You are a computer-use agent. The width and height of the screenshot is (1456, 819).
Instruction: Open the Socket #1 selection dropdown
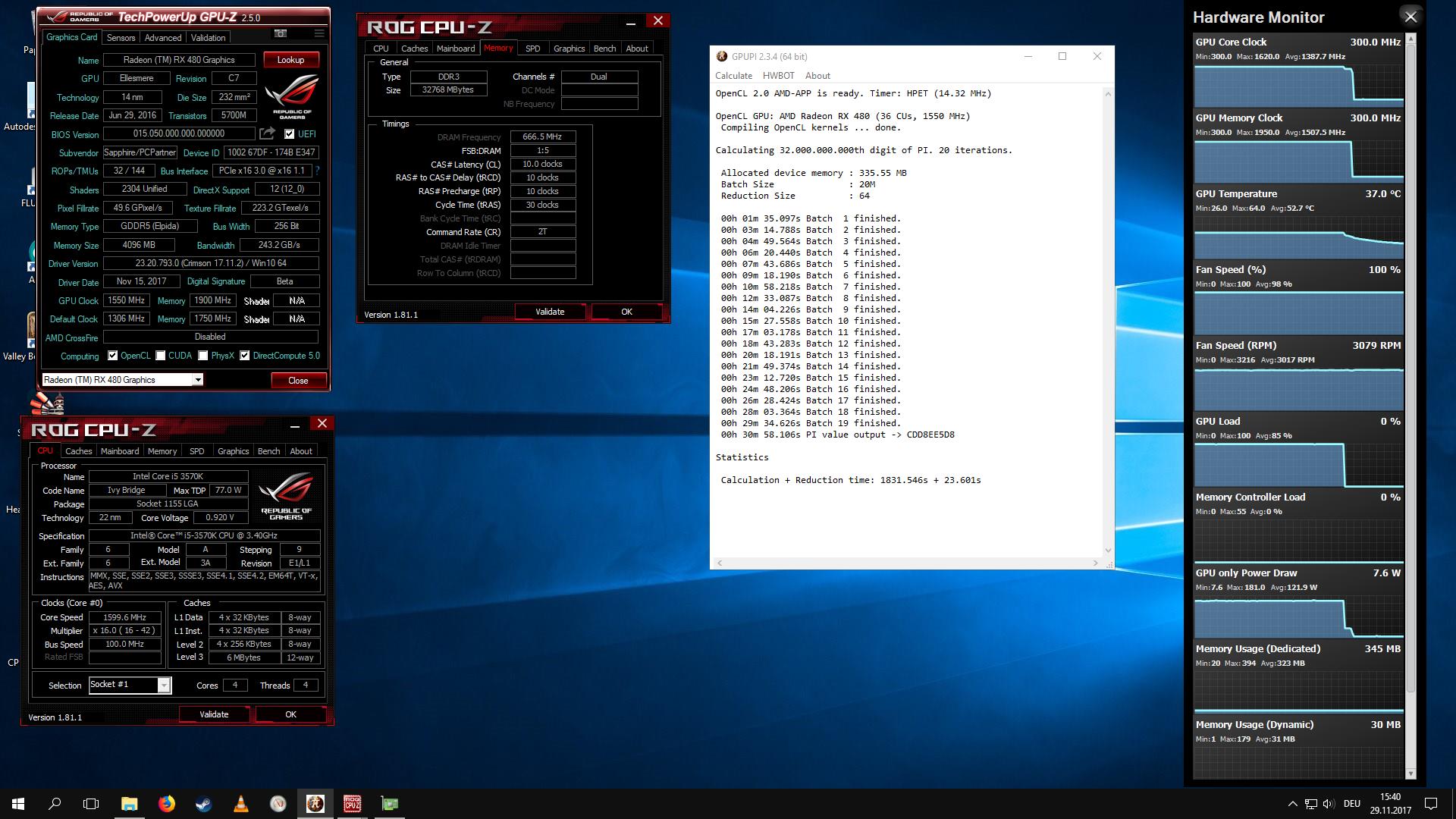click(164, 686)
